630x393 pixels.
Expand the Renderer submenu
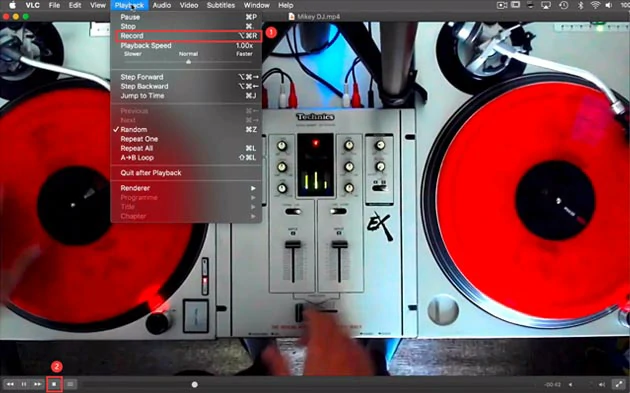186,188
